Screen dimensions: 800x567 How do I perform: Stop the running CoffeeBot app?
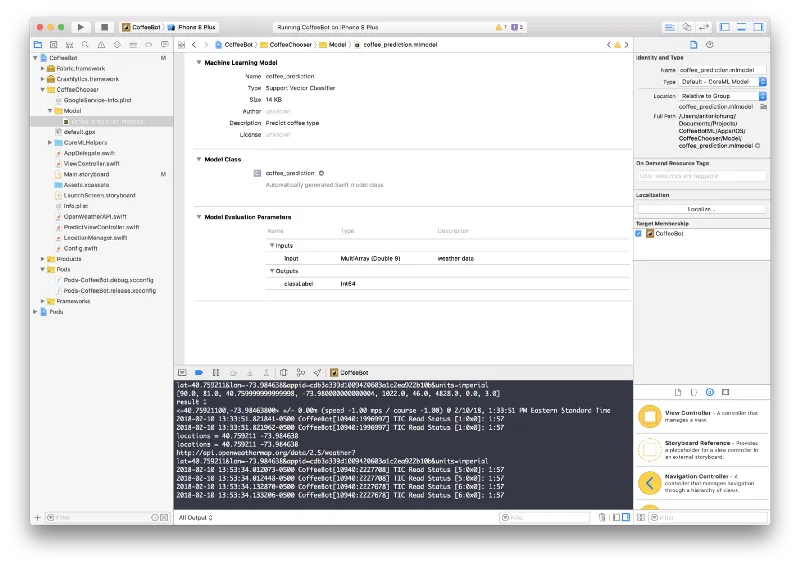pos(104,27)
